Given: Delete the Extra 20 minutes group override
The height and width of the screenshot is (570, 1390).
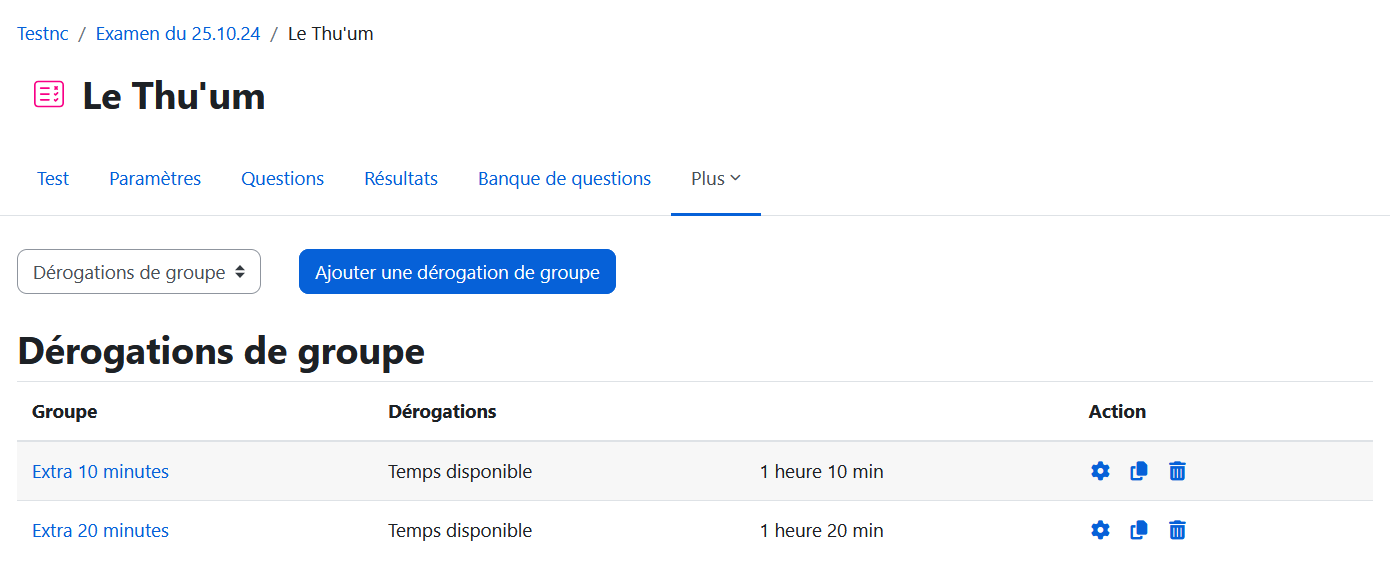Looking at the screenshot, I should 1177,530.
